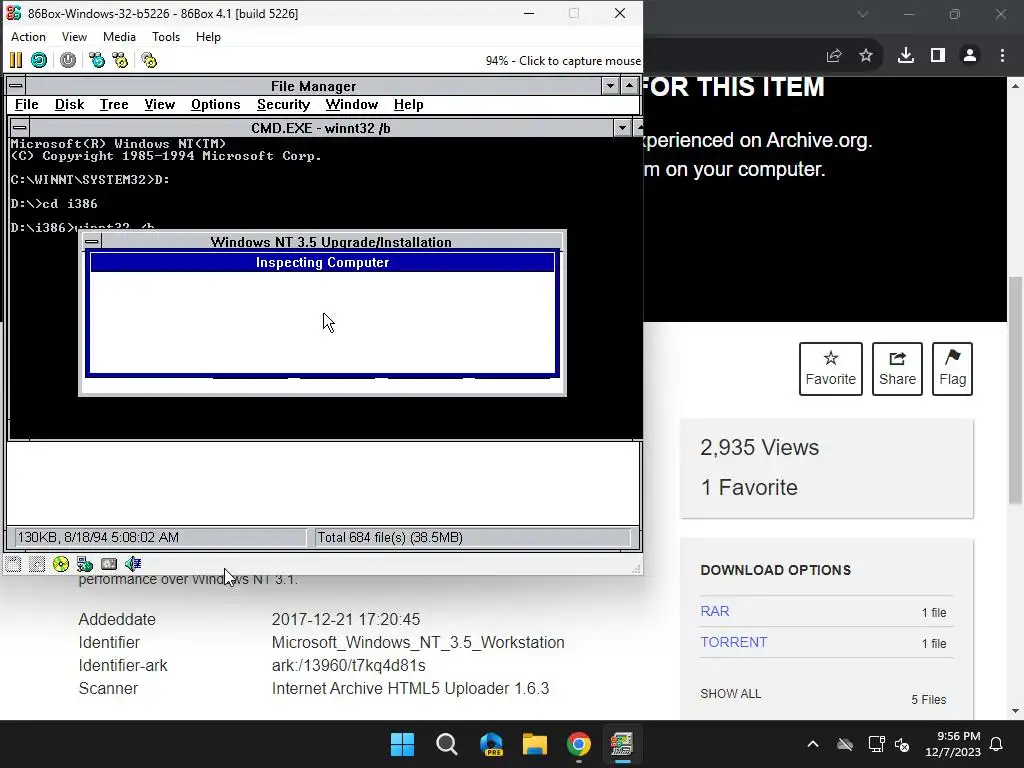1024x768 pixels.
Task: Click the 'Total 684 file(s) (38.5MB)' status text
Action: [390, 537]
